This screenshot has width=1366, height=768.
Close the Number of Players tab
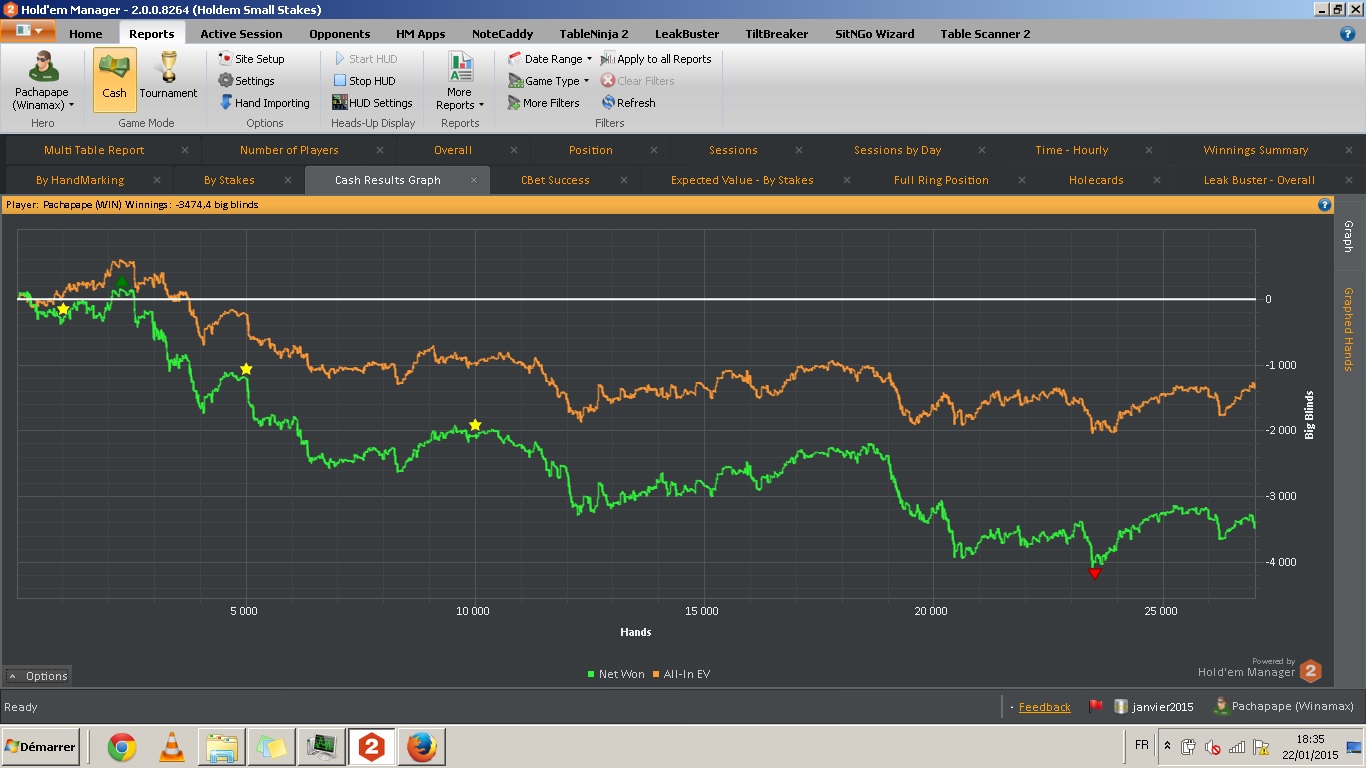pos(381,150)
